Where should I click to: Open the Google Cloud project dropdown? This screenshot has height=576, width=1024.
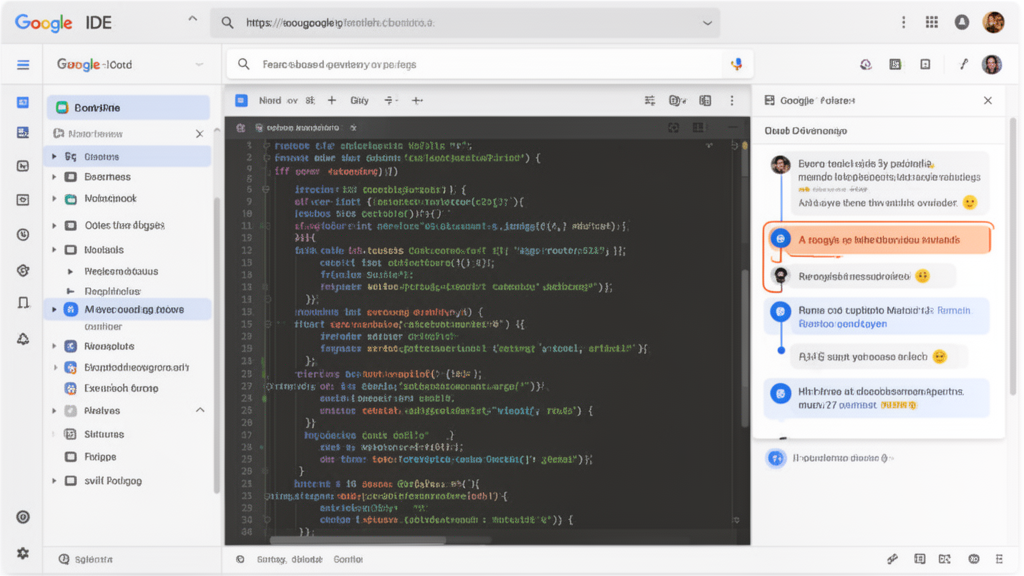(x=199, y=65)
